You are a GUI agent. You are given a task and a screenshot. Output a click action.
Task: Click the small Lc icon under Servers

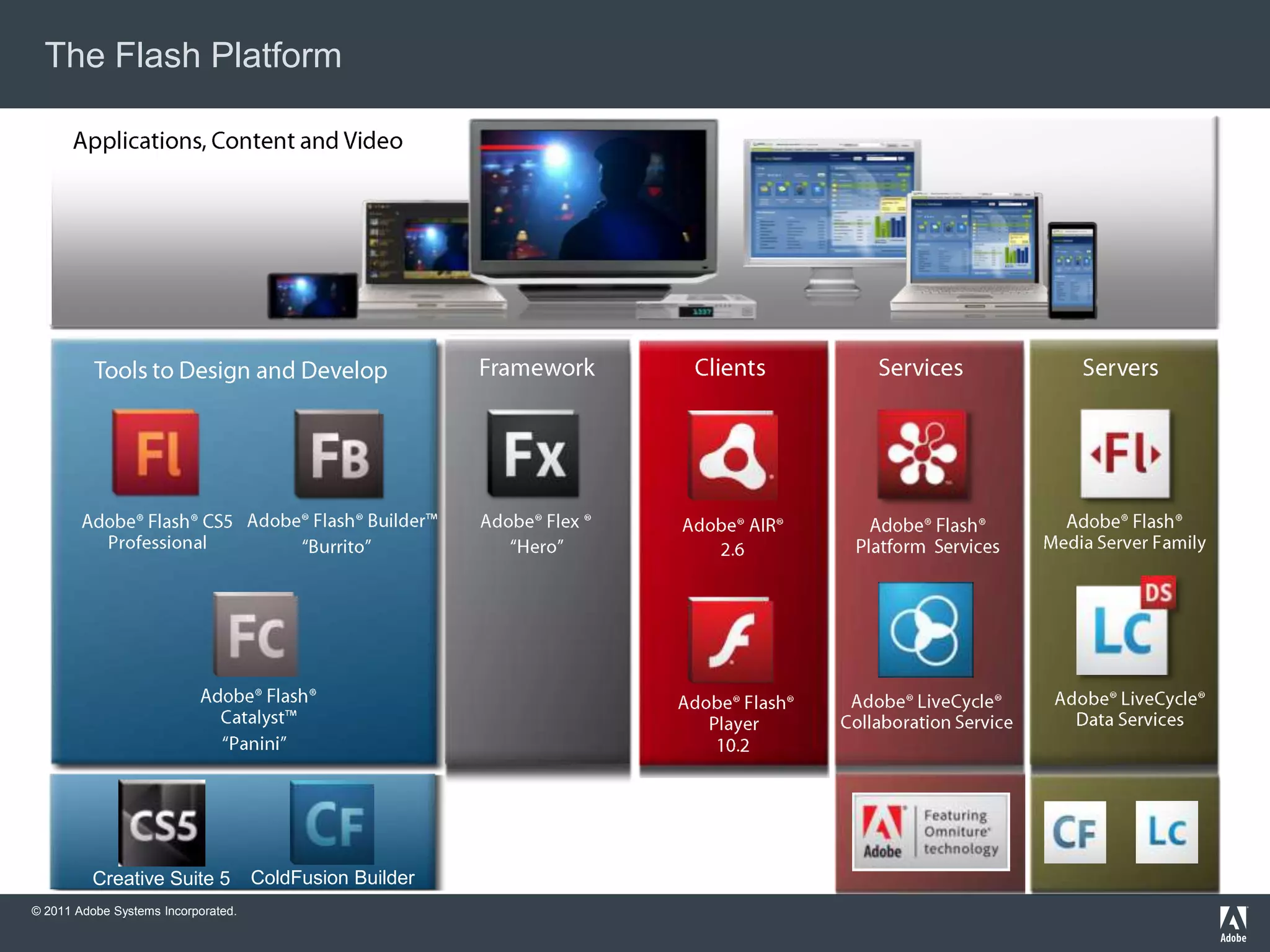1166,832
